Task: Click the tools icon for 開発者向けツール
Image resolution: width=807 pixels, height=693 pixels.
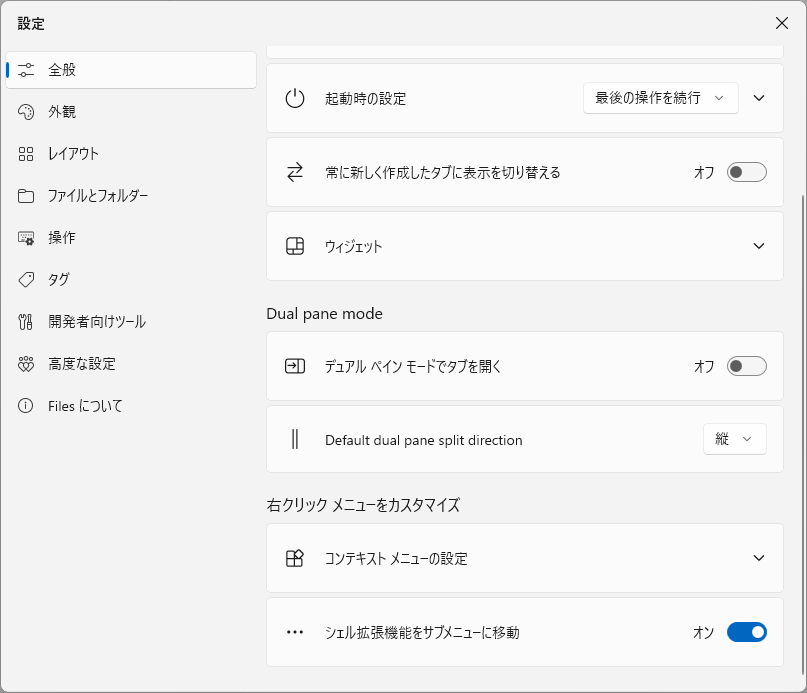Action: pyautogui.click(x=26, y=322)
